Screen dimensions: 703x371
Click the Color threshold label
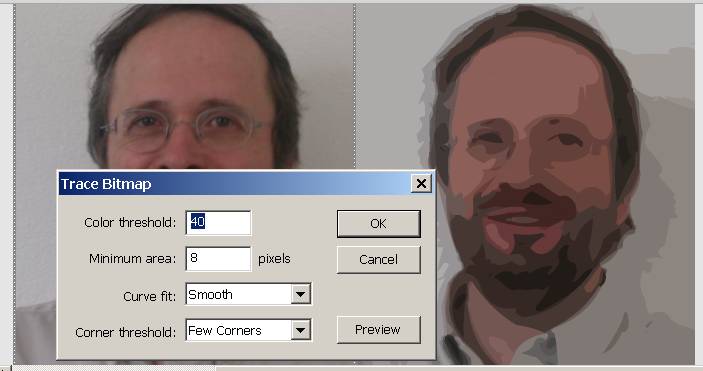coord(130,223)
